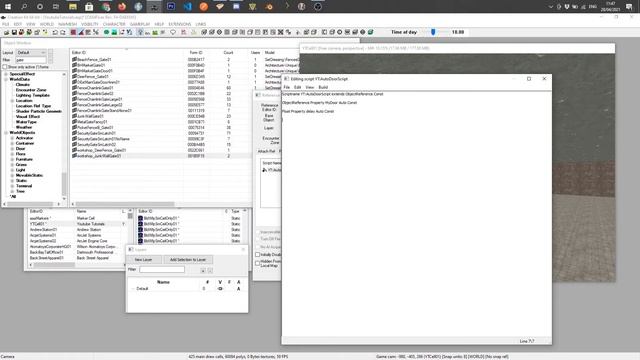640x360 pixels.
Task: Click the undo arrow toolbar icon
Action: [x=55, y=32]
